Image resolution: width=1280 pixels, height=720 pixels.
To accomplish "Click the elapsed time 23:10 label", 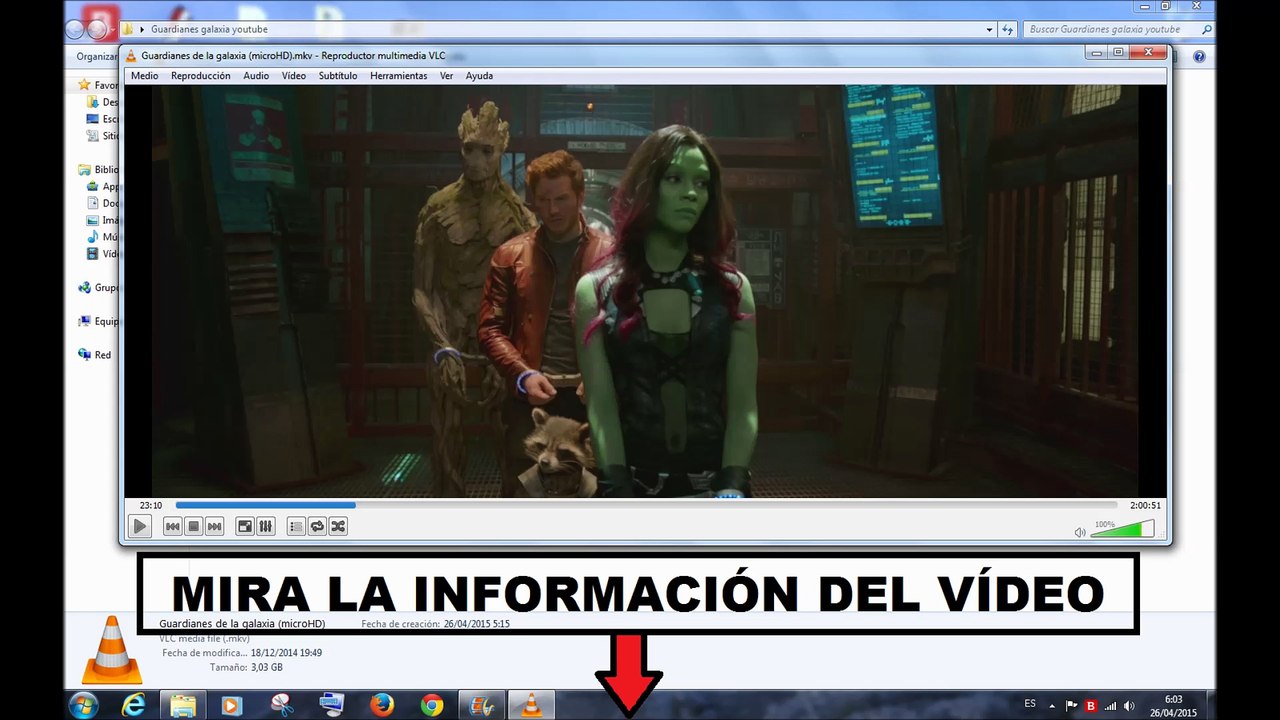I will click(x=151, y=506).
